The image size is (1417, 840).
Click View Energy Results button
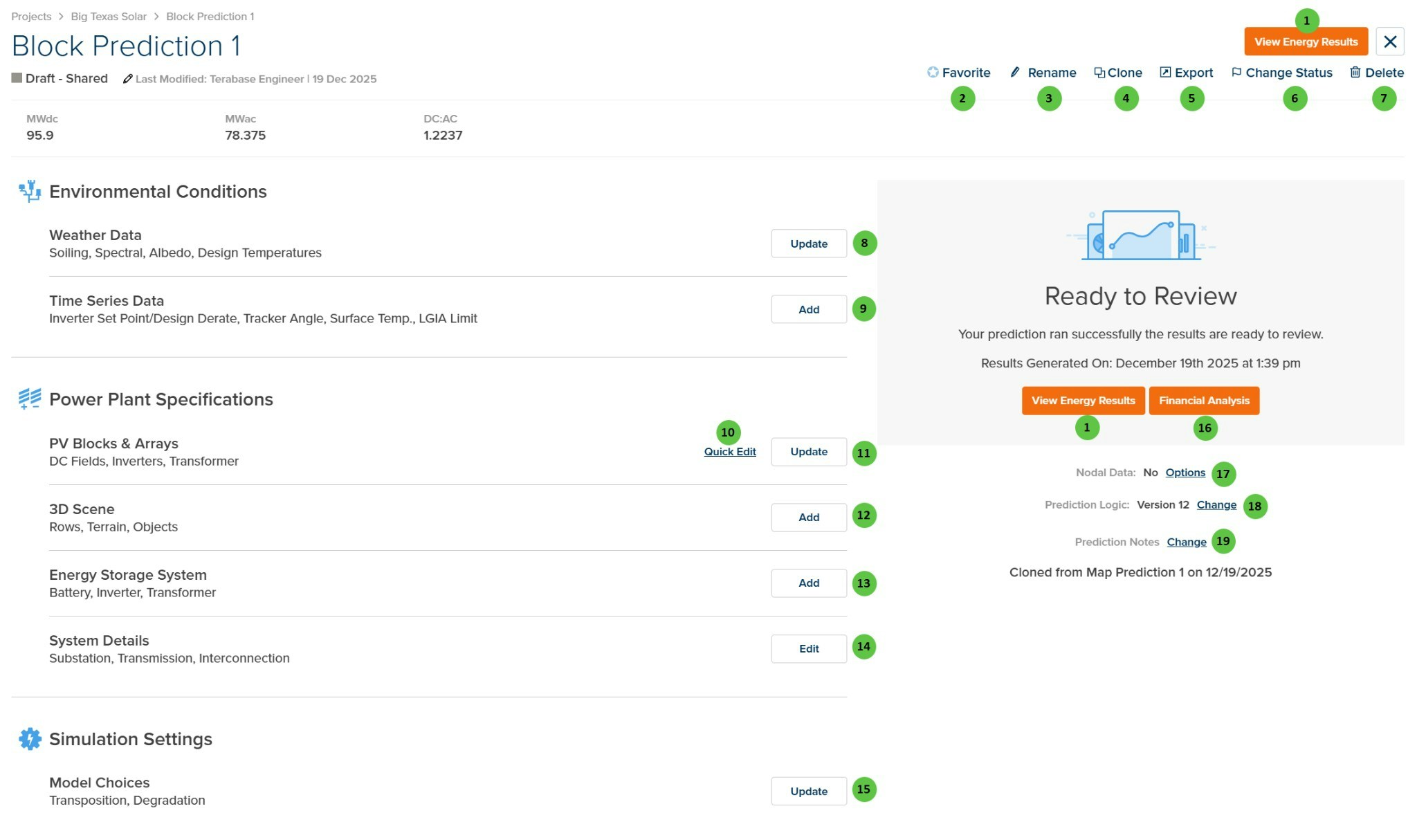pyautogui.click(x=1305, y=42)
